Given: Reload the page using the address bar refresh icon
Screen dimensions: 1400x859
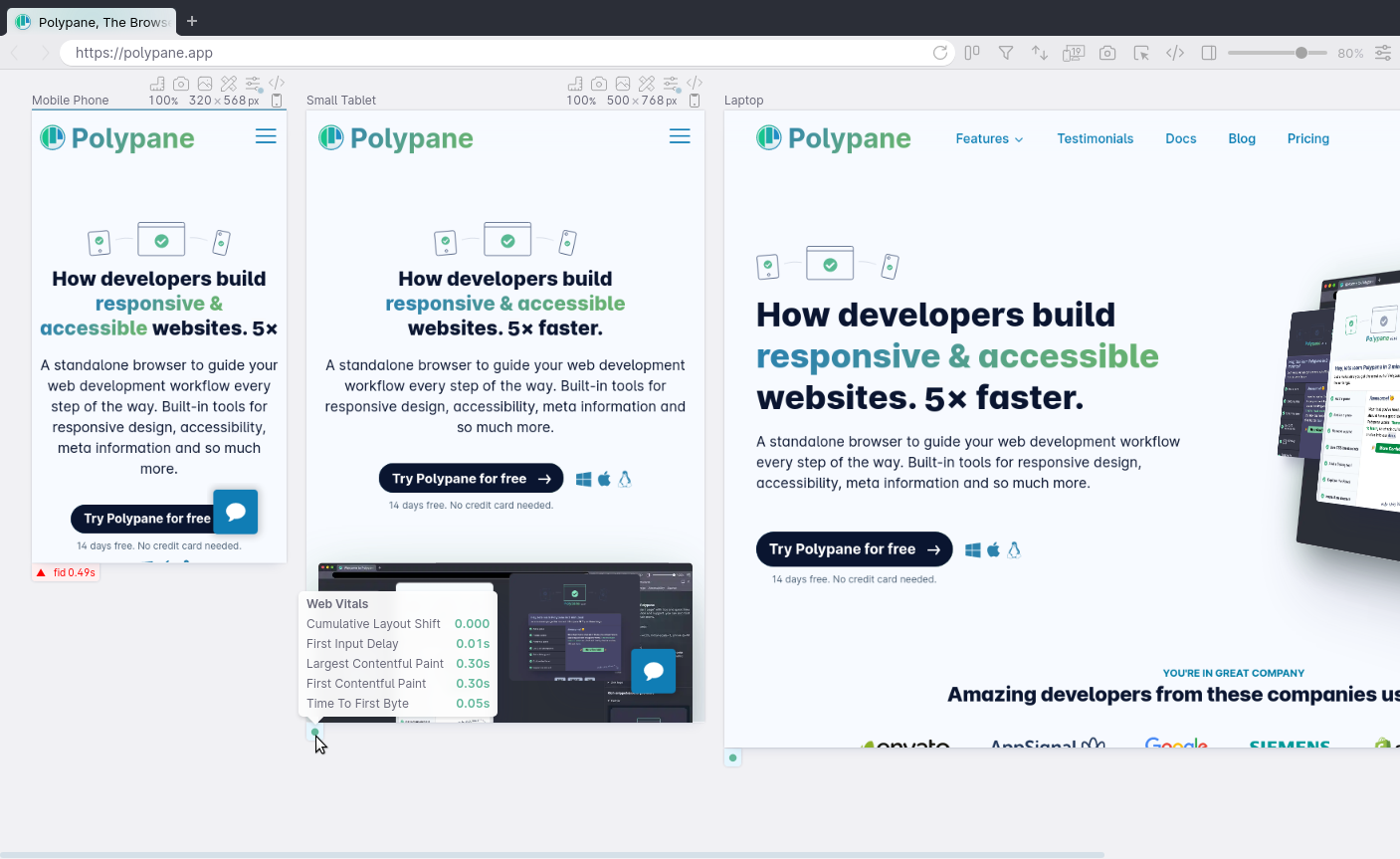Looking at the screenshot, I should coord(940,53).
